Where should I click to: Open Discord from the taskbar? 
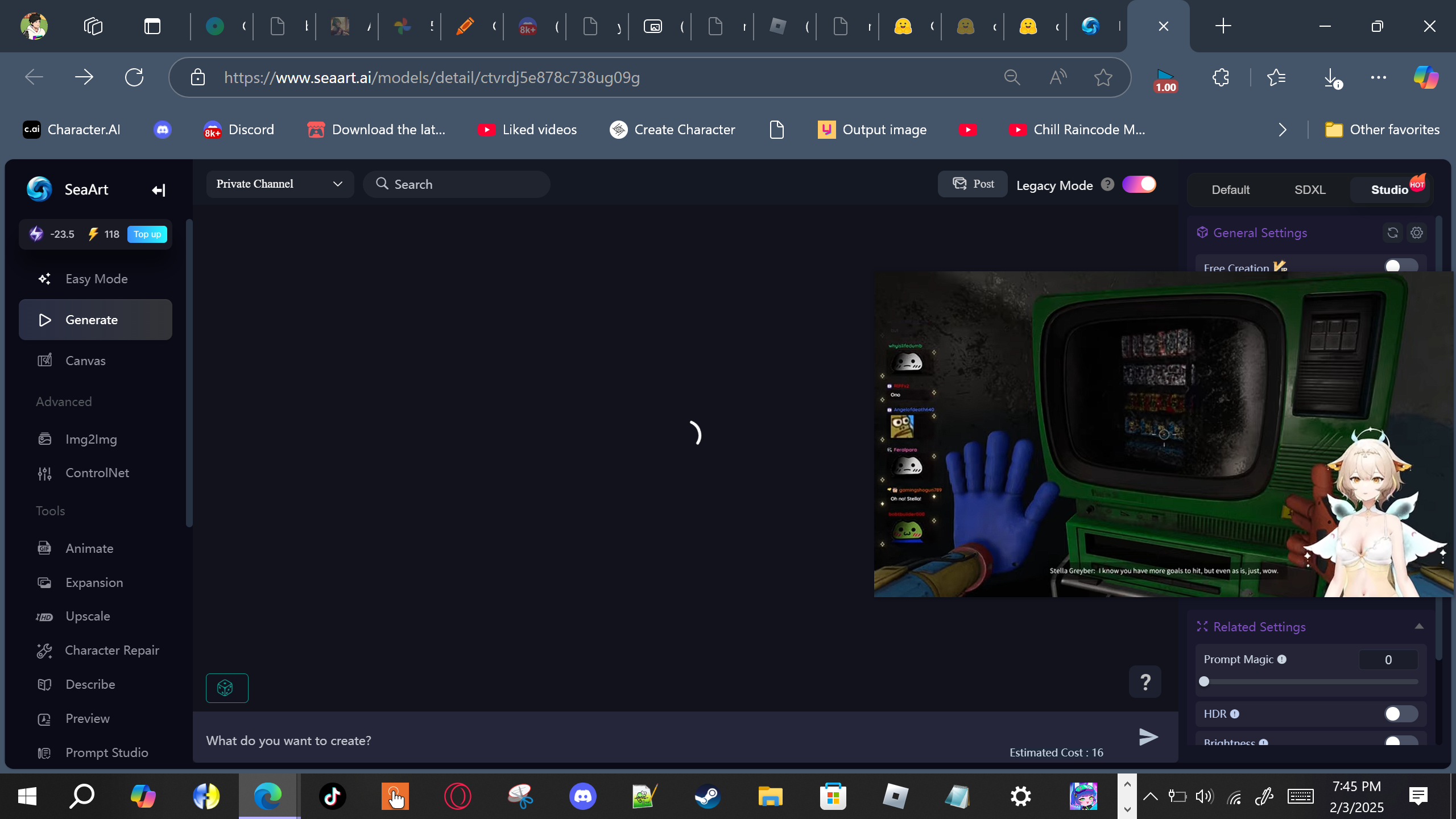click(583, 796)
